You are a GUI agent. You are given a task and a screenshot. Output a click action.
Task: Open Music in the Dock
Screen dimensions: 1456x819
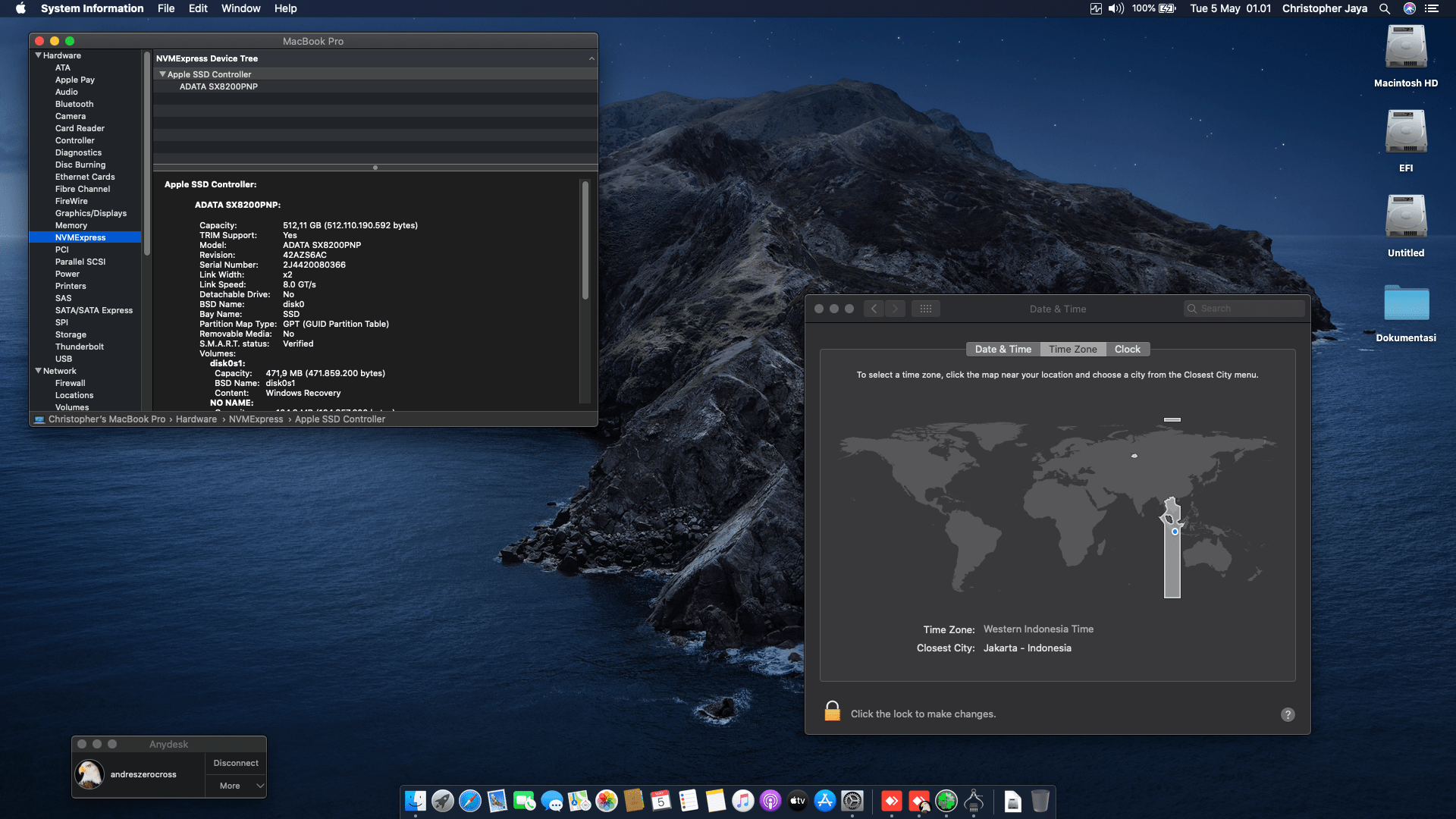pos(743,801)
